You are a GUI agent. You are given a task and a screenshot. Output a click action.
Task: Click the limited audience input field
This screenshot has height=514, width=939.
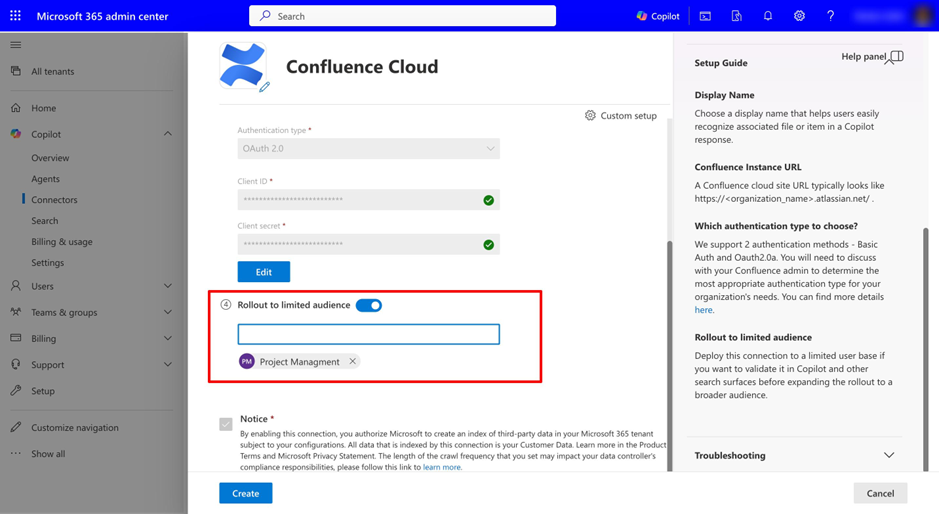368,334
